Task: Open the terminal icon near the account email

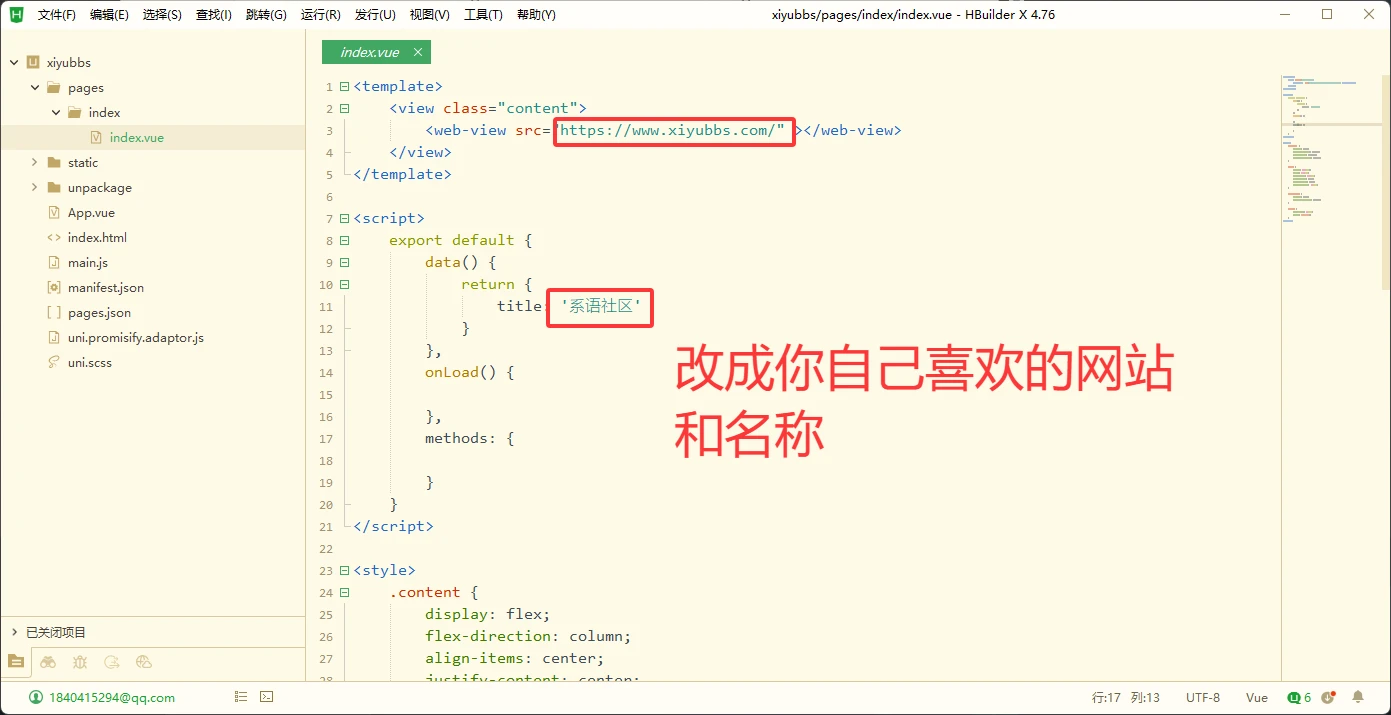Action: 265,696
